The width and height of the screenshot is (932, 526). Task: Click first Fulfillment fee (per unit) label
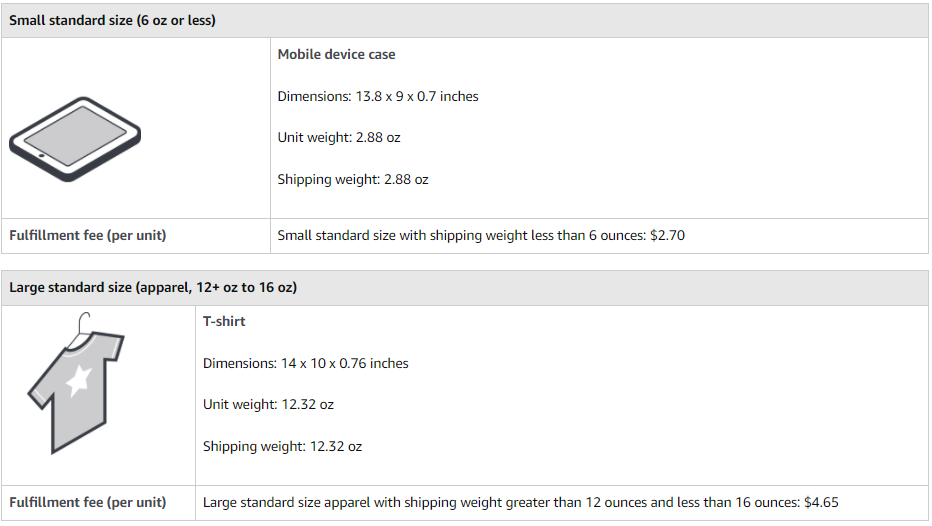87,235
